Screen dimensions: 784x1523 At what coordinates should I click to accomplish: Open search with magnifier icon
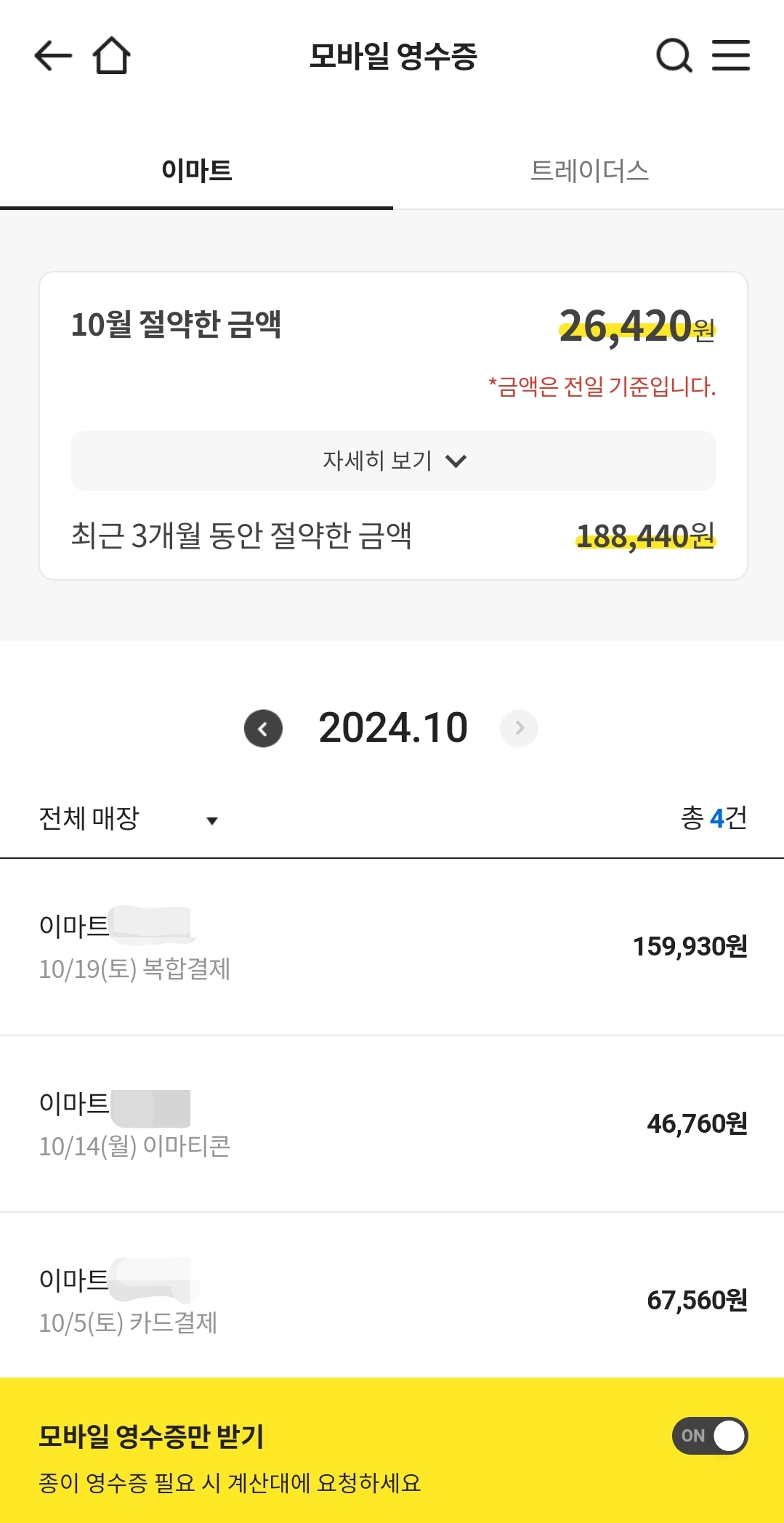click(x=674, y=56)
